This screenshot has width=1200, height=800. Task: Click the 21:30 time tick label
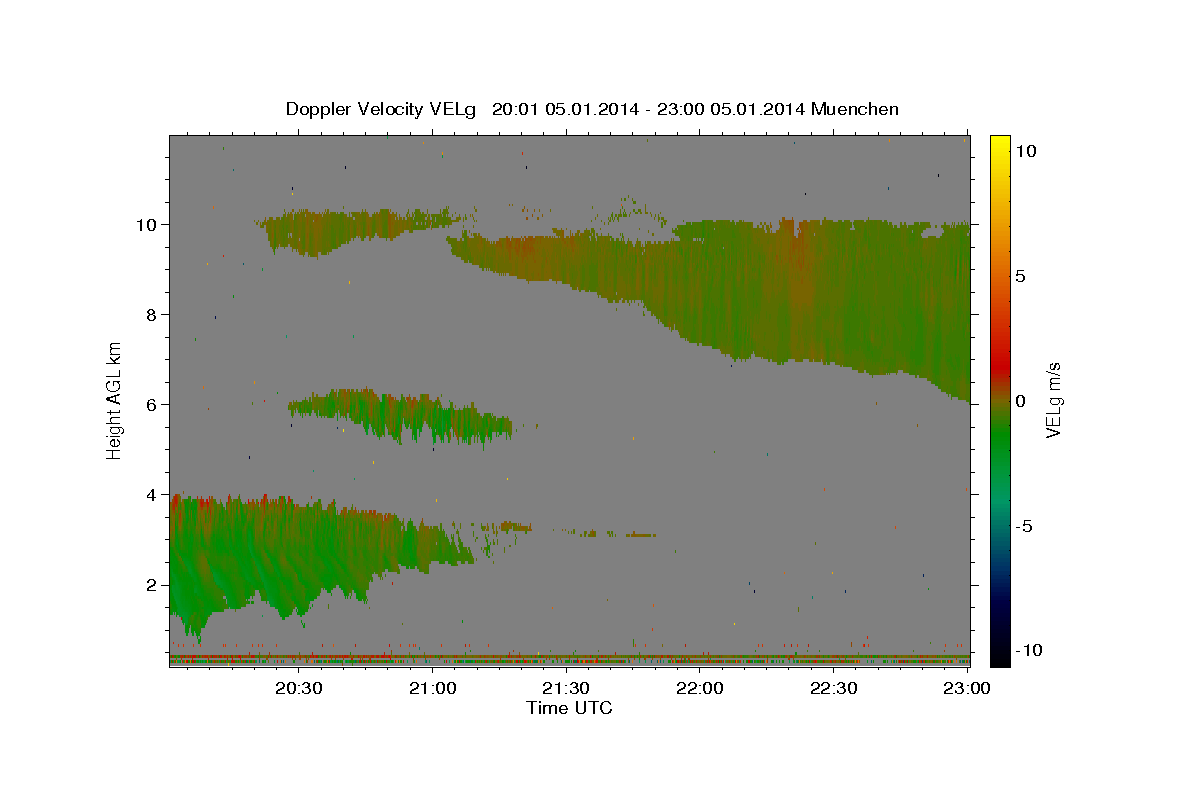[x=566, y=688]
